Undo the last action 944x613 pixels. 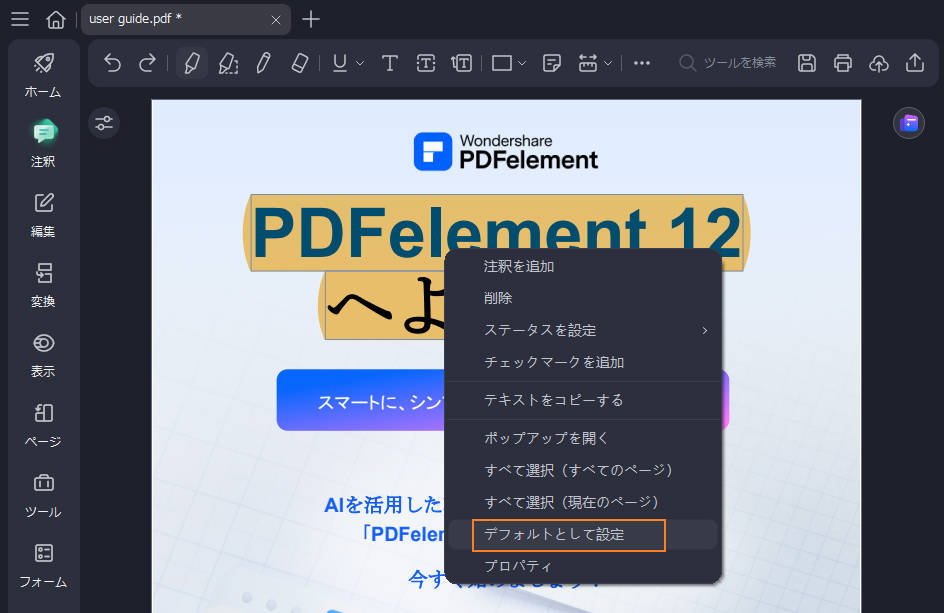111,62
